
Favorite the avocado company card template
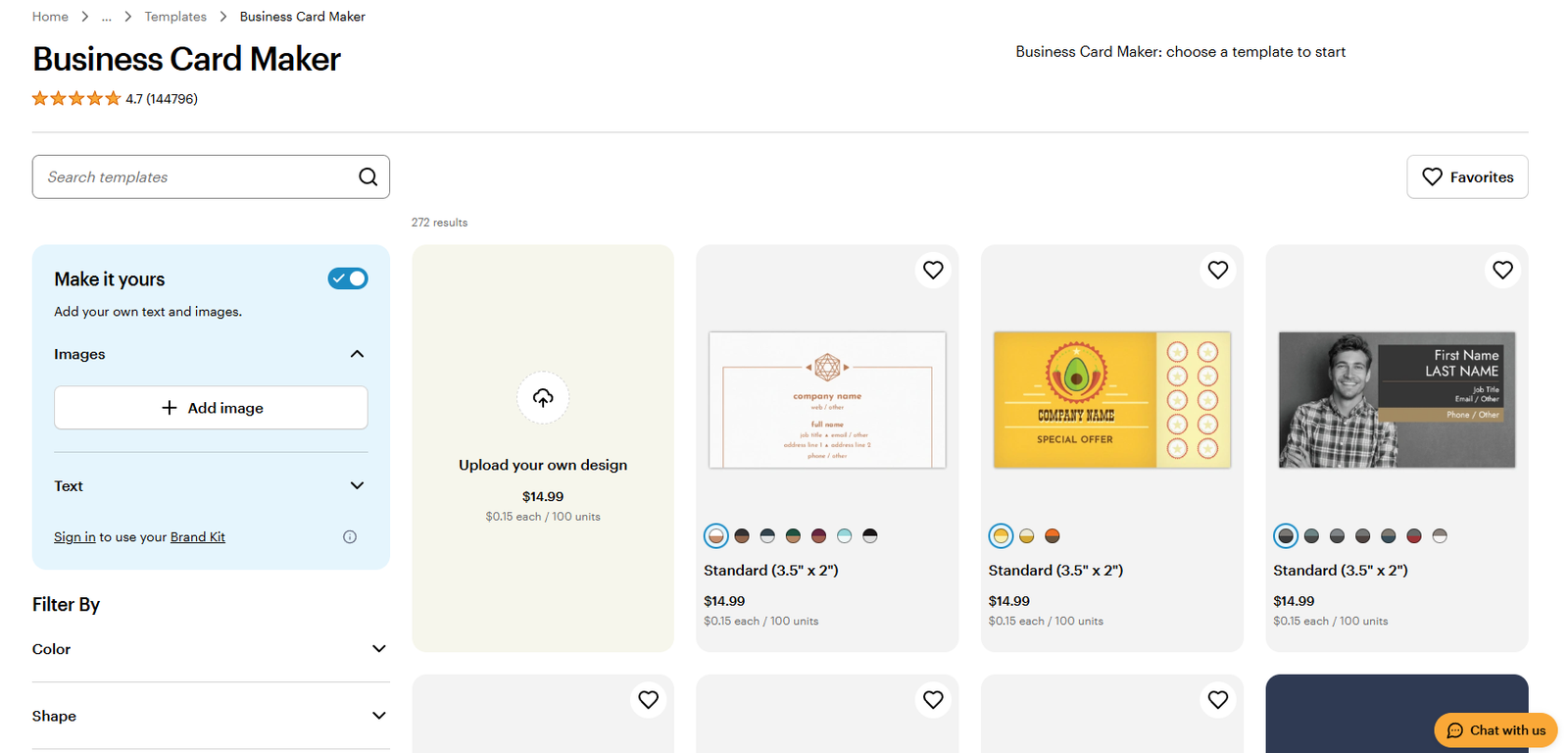click(1218, 270)
